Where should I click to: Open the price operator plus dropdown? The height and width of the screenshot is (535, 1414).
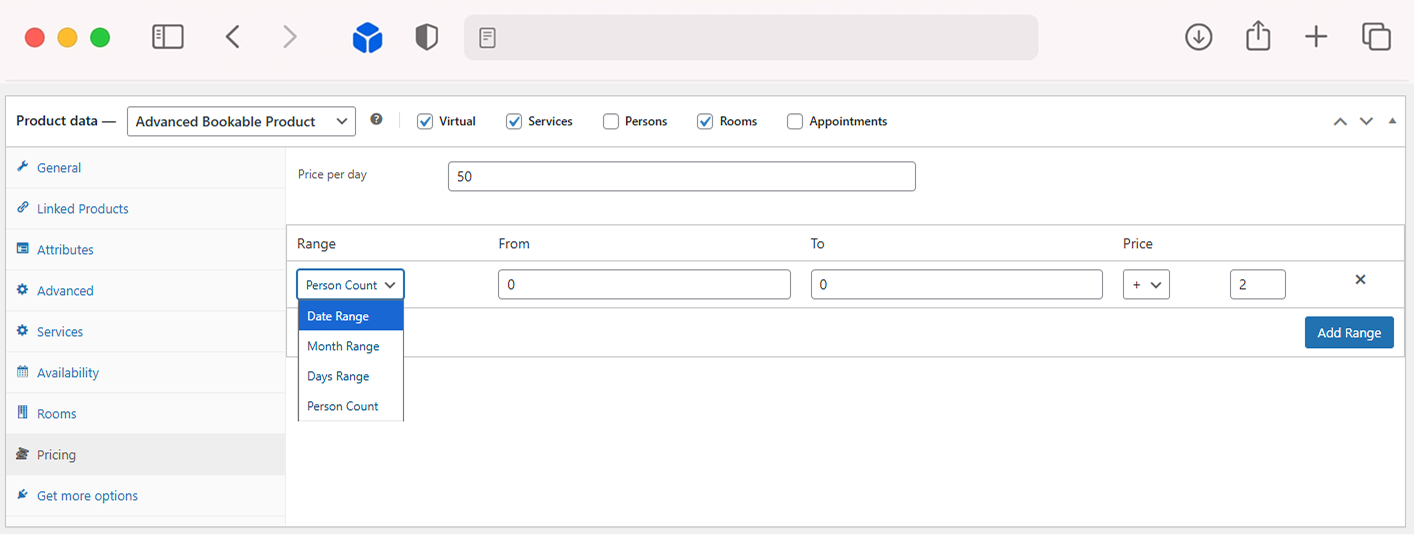[1146, 285]
